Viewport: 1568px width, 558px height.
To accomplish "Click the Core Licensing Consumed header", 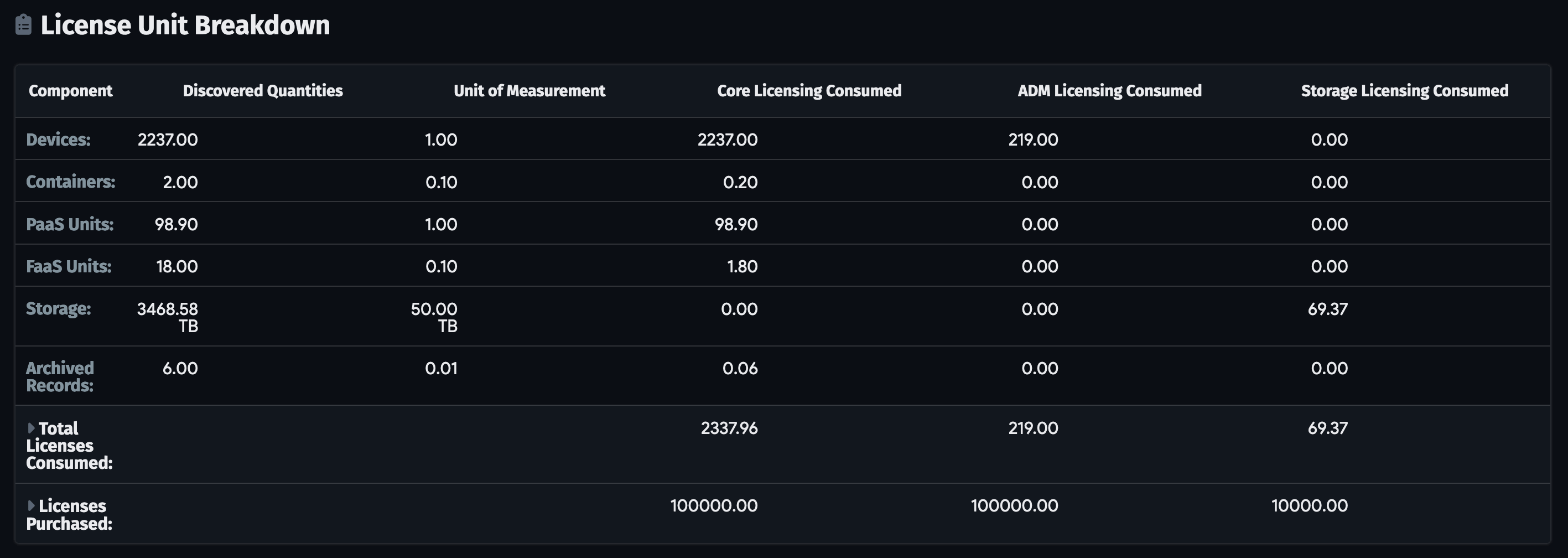I will coord(808,91).
